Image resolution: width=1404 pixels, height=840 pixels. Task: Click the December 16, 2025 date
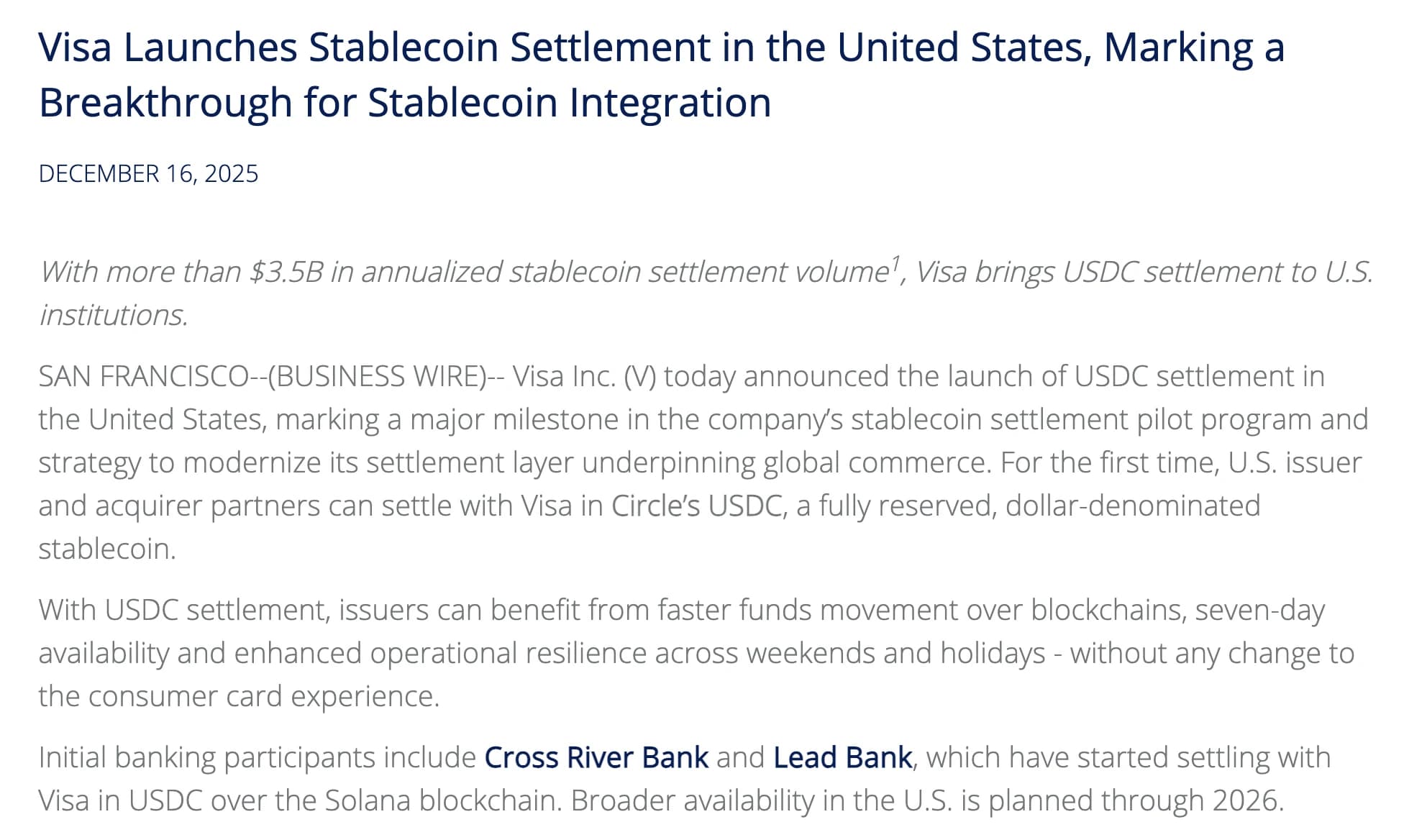148,174
